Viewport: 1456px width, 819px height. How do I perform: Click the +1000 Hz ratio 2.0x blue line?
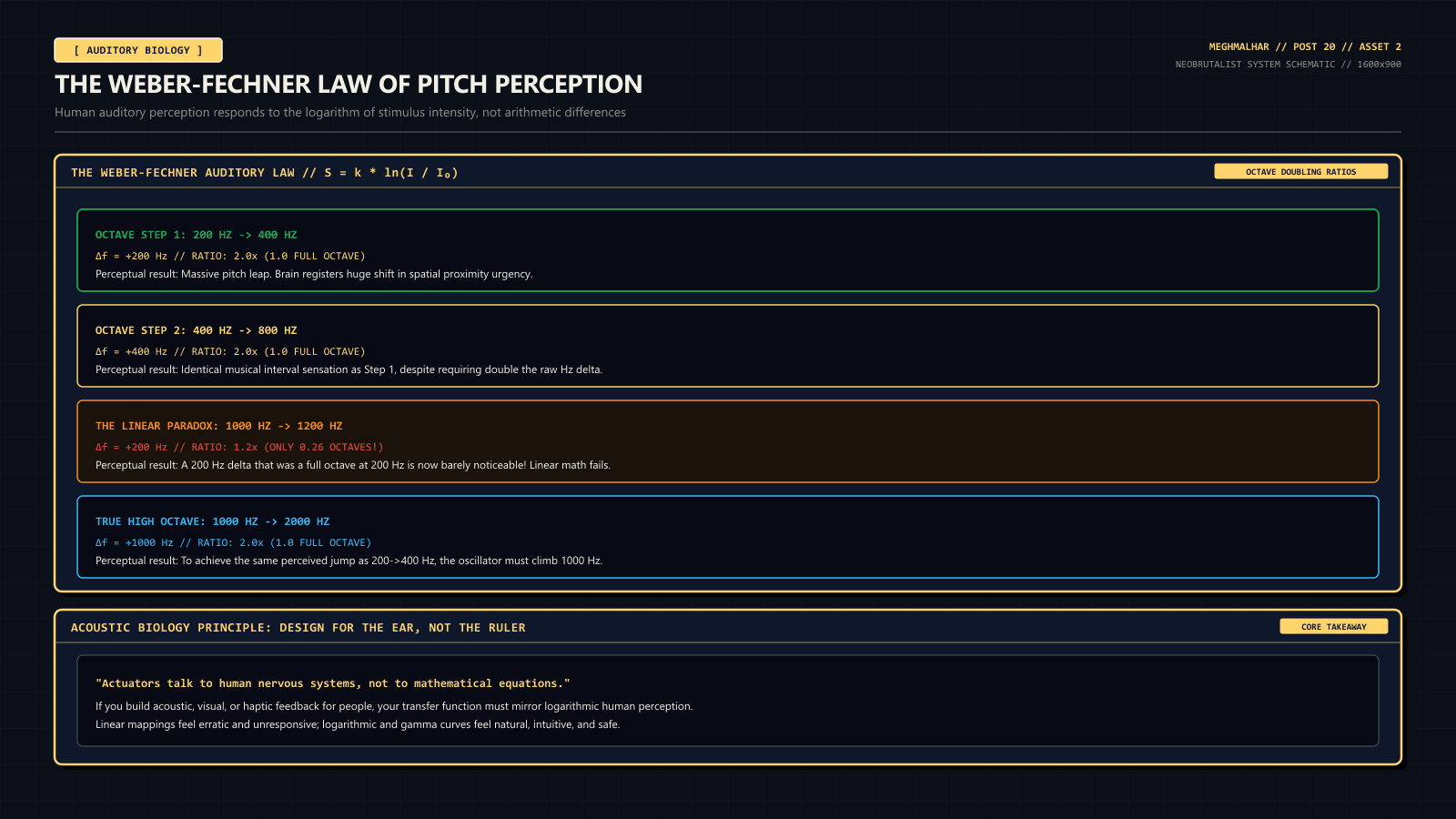pos(233,542)
